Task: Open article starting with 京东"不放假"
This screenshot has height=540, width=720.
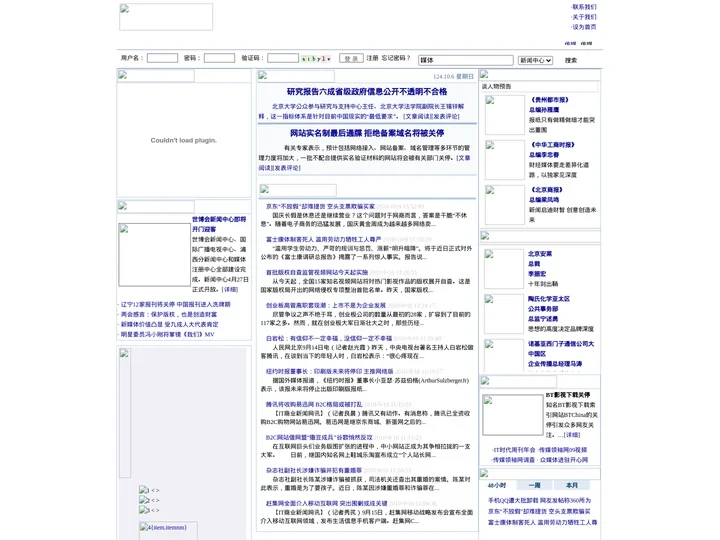Action: 321,207
